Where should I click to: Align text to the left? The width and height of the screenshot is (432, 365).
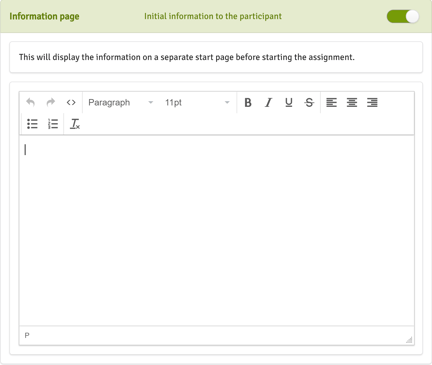[331, 102]
